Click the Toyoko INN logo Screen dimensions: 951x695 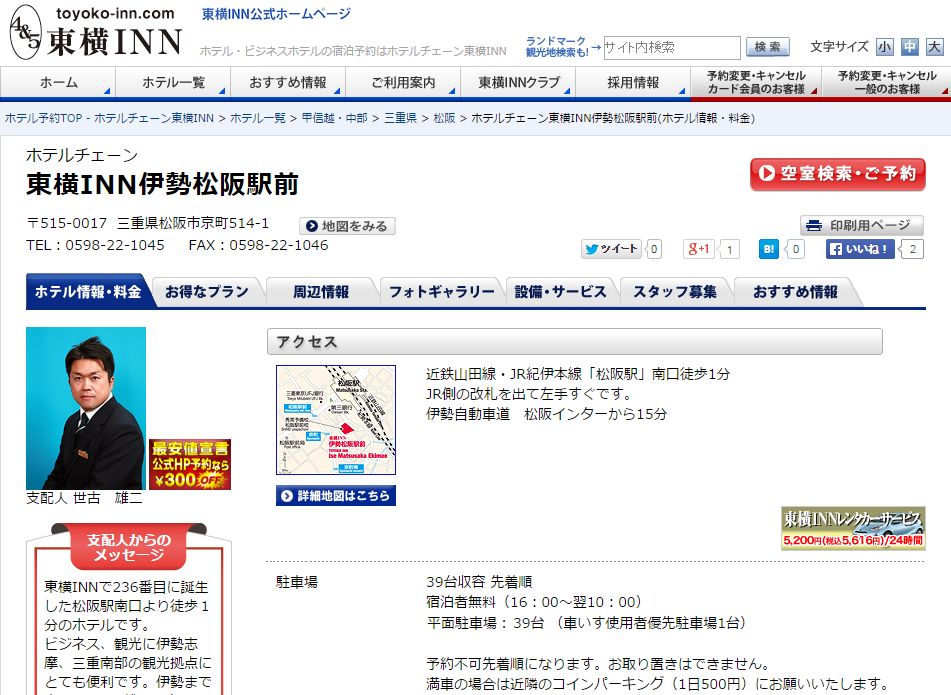[95, 33]
